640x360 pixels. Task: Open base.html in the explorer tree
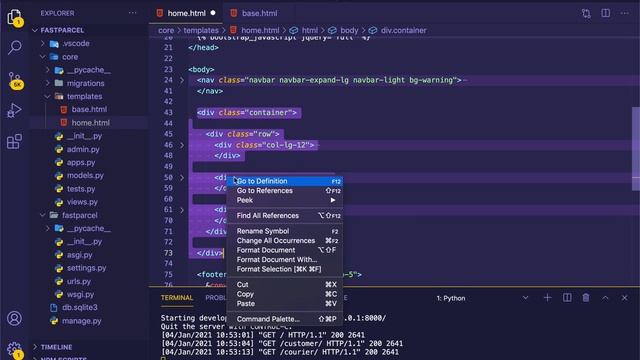point(89,109)
